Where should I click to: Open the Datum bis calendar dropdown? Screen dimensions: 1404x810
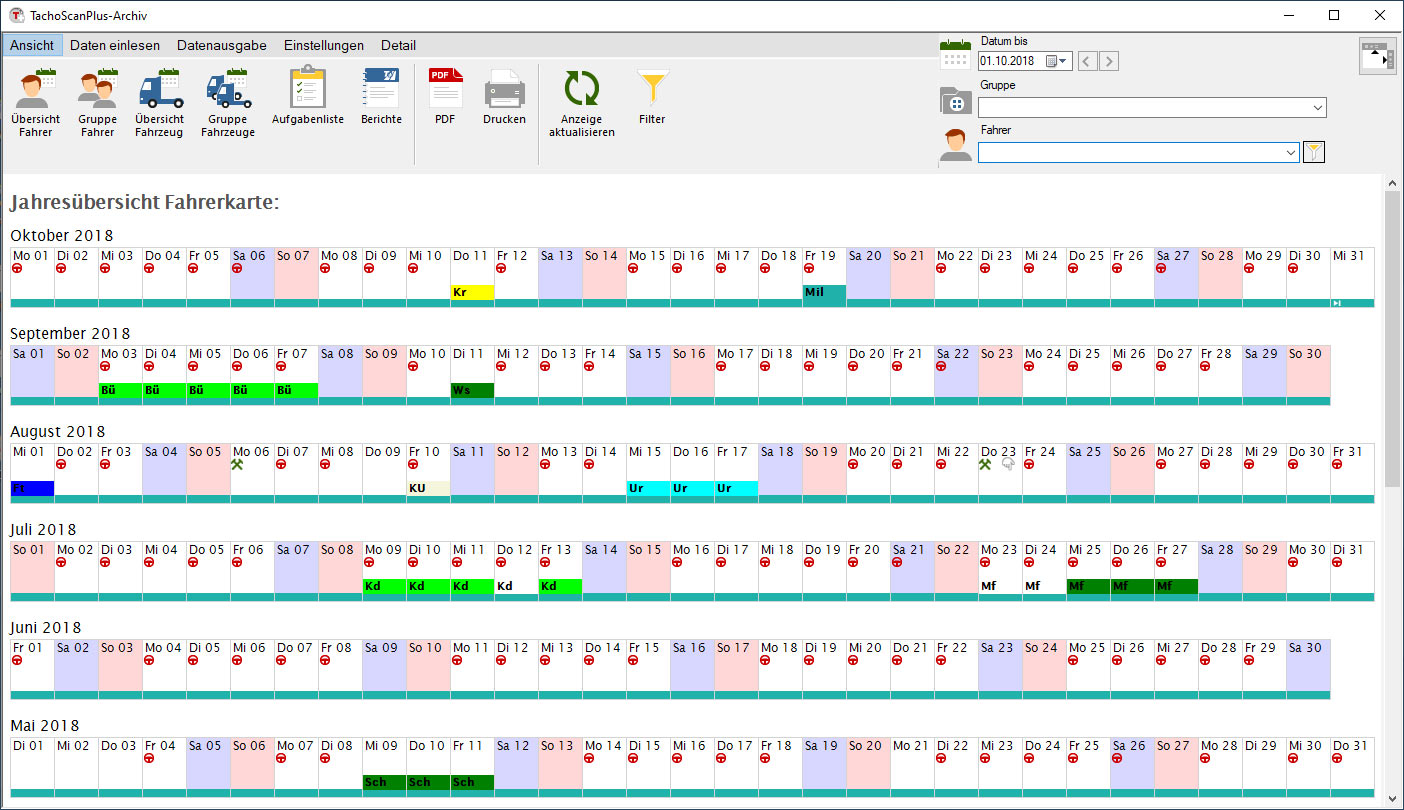(x=1057, y=61)
